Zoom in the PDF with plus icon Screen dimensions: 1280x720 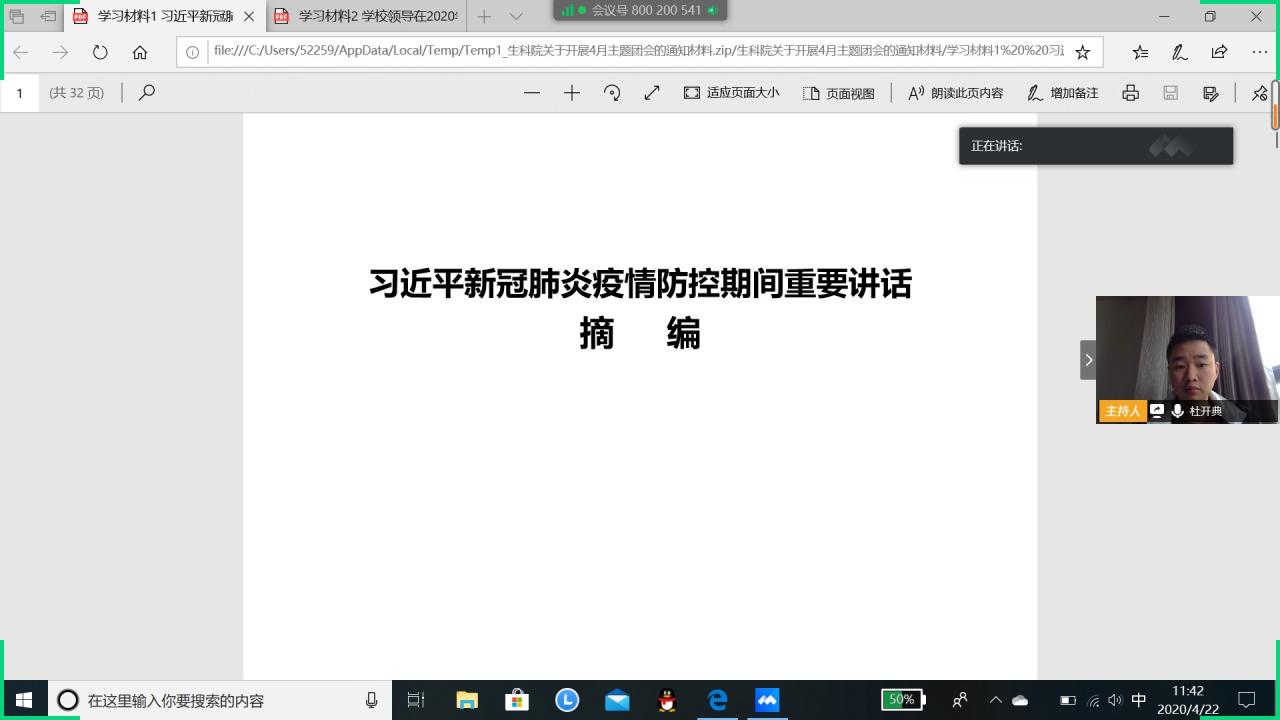tap(572, 93)
